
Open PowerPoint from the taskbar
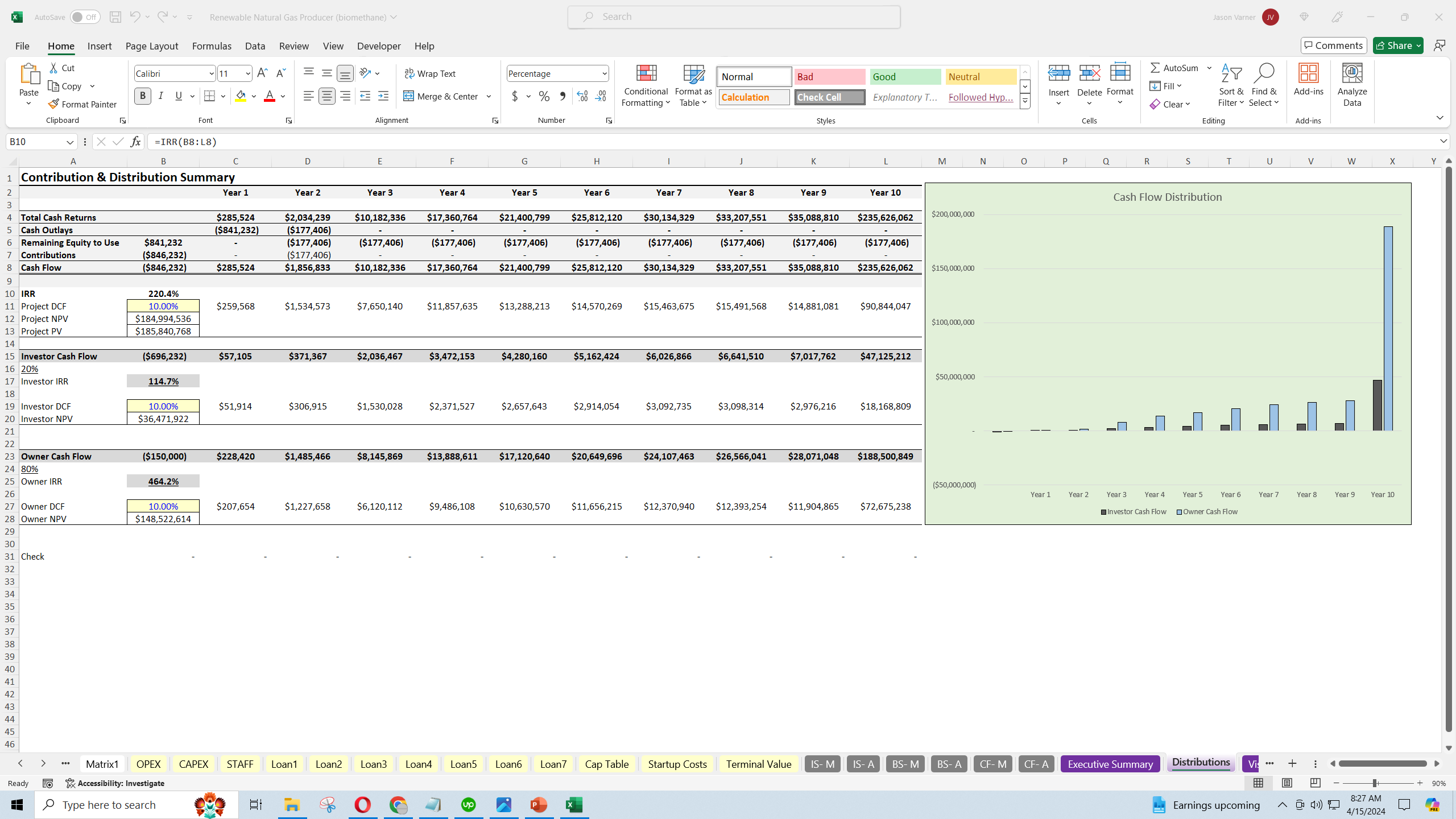pyautogui.click(x=539, y=805)
